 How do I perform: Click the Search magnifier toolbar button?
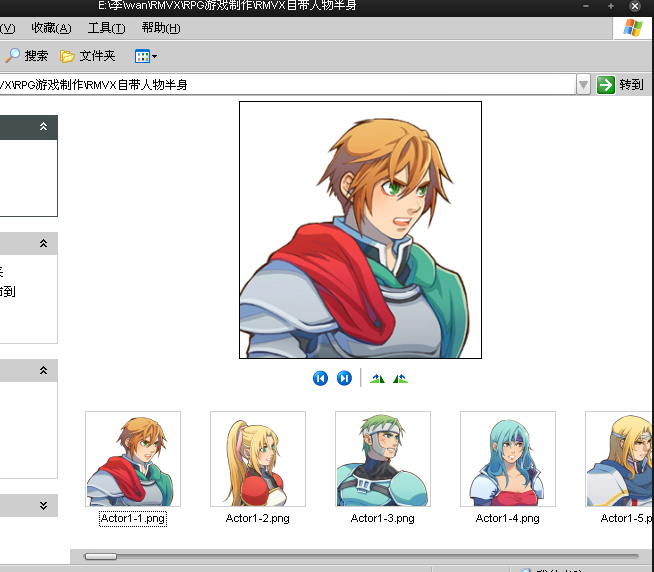[x=26, y=56]
